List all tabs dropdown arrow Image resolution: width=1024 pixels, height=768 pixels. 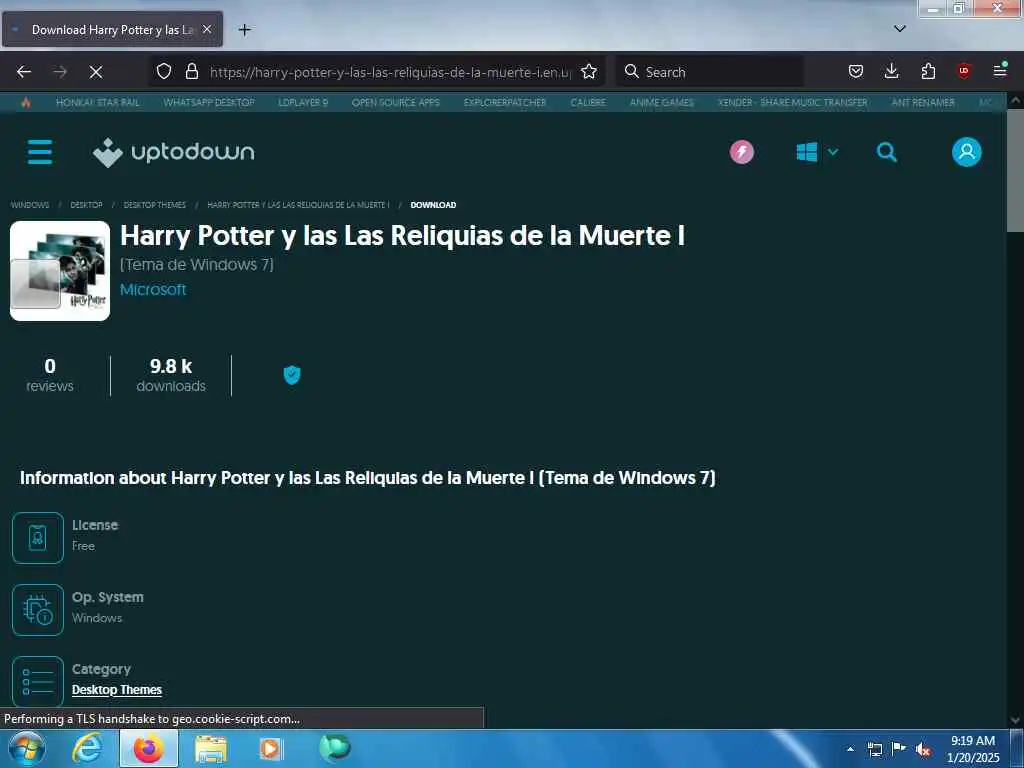[x=899, y=29]
